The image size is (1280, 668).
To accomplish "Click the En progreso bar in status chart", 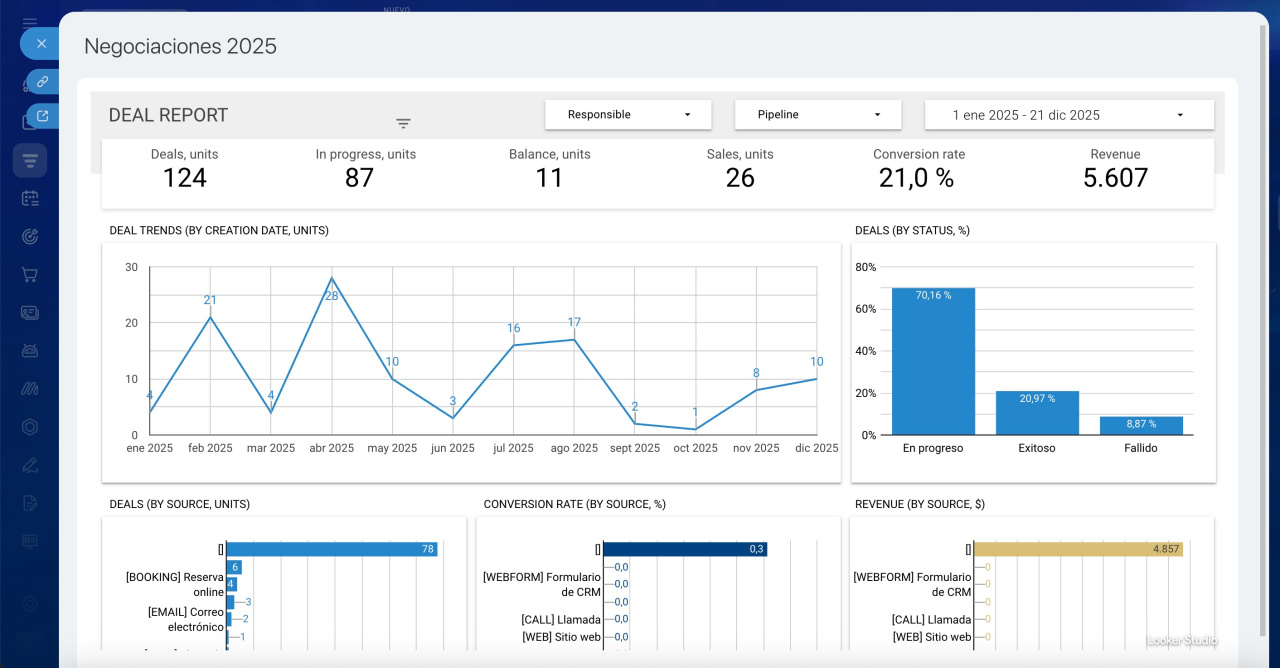I will (x=933, y=361).
